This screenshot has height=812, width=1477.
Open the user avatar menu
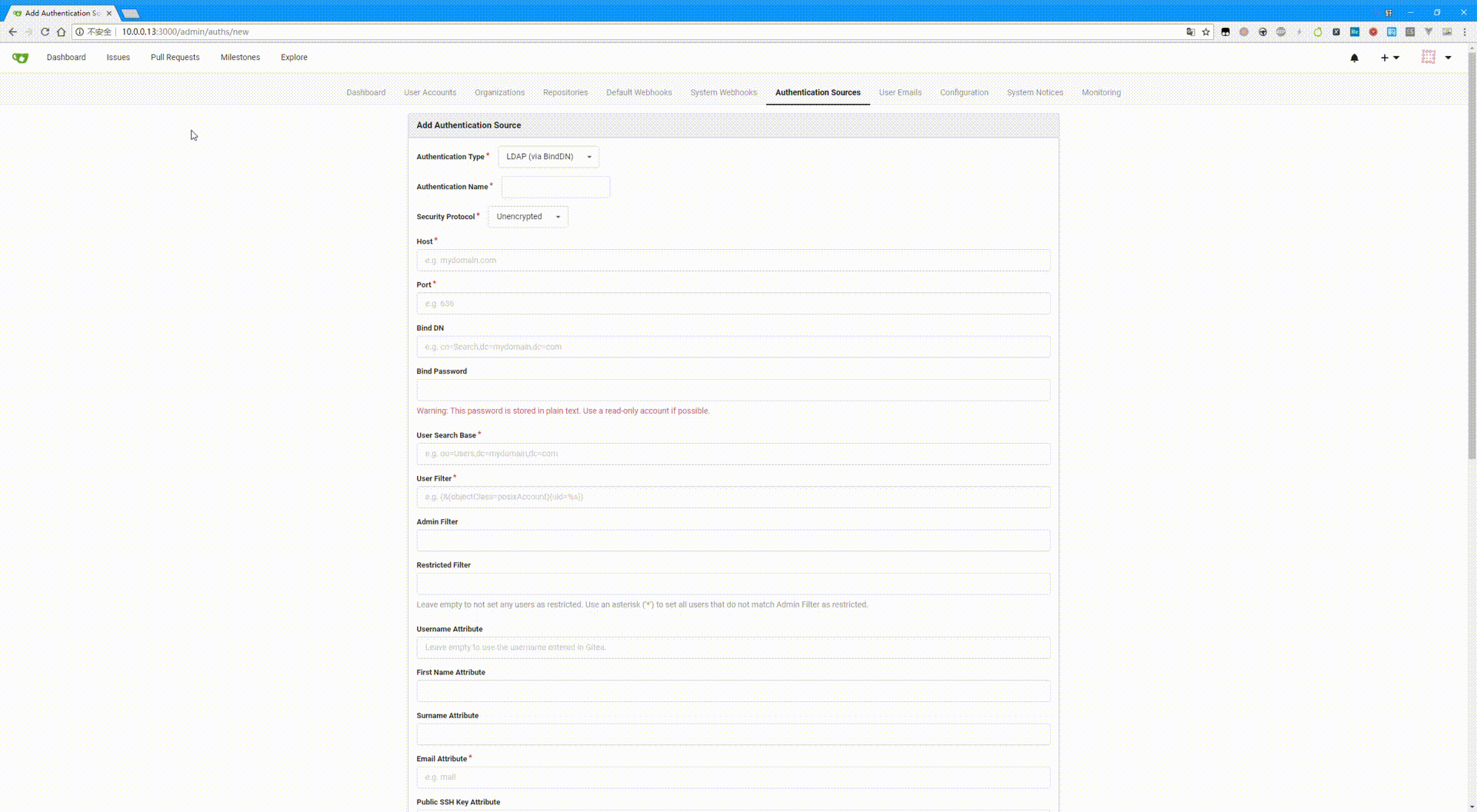(1436, 58)
